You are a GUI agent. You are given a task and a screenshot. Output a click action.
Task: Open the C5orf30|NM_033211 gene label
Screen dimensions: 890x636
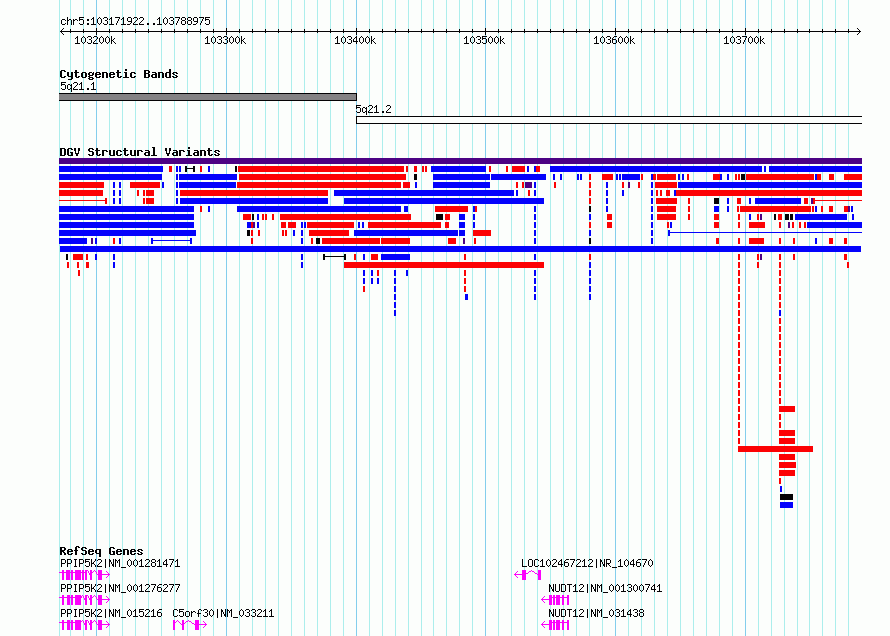pyautogui.click(x=223, y=613)
